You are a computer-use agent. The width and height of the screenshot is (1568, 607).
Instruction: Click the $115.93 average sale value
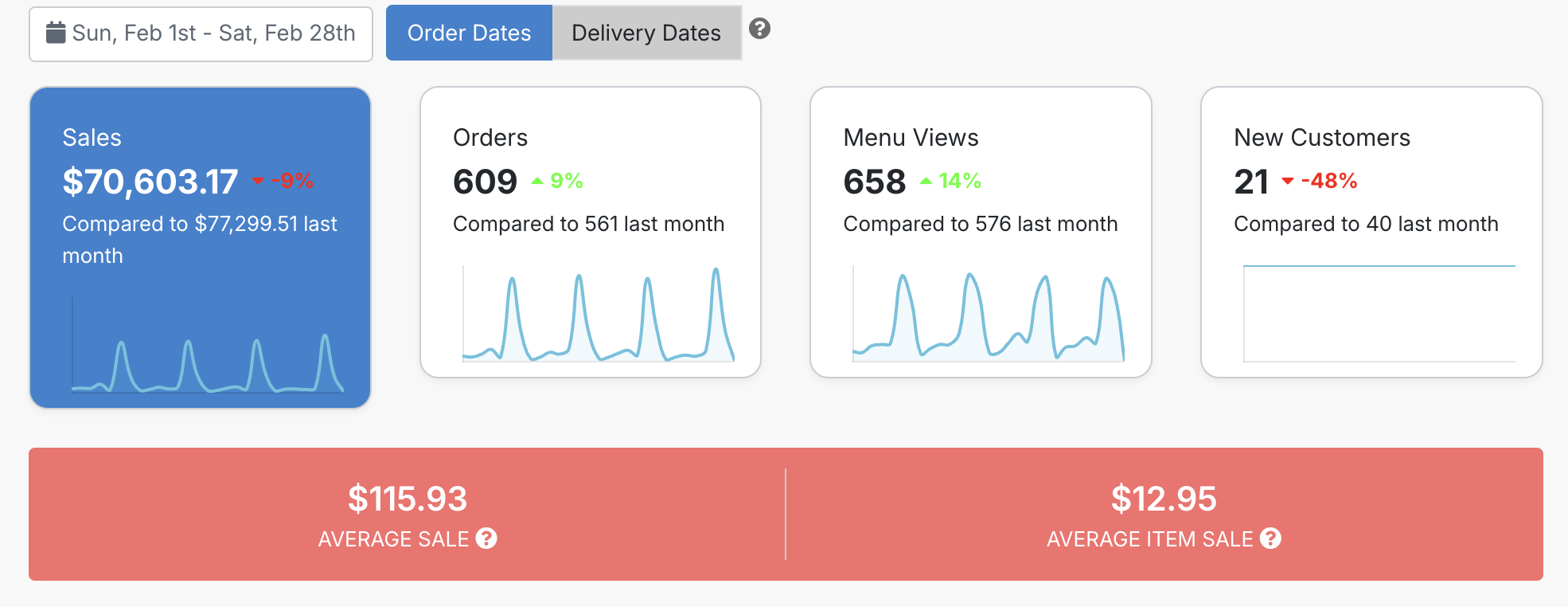pos(408,499)
